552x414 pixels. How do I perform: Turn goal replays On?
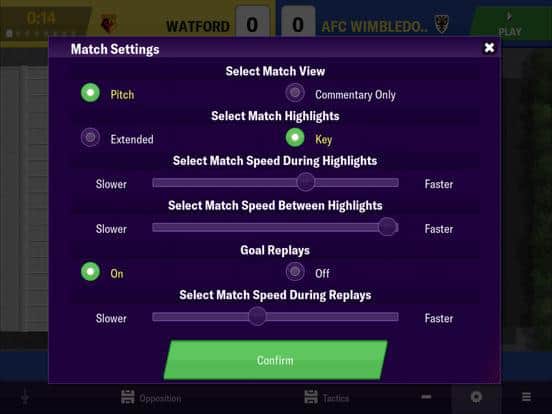click(x=90, y=272)
